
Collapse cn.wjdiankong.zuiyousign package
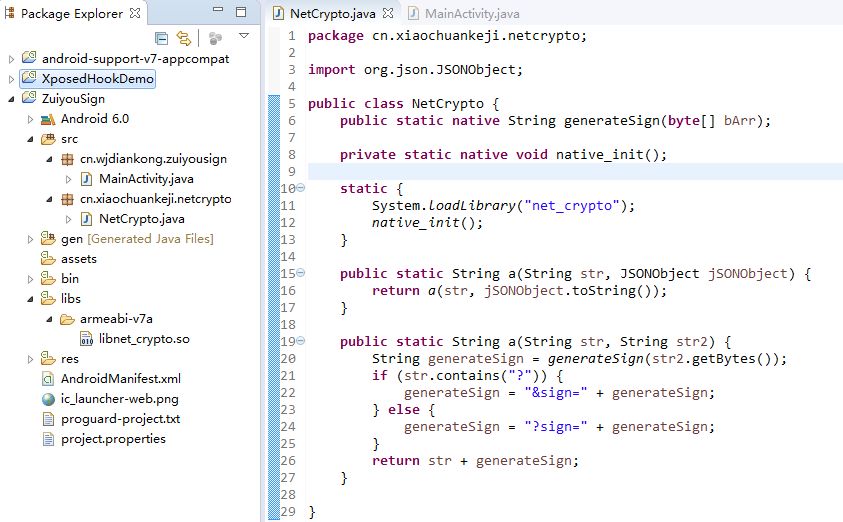49,159
